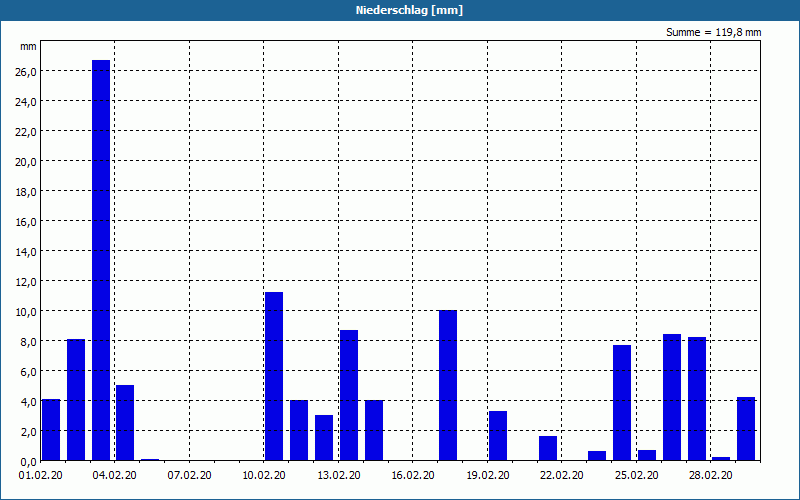The height and width of the screenshot is (500, 800).
Task: Select the 11 mm bar starting at 10.02.20
Action: point(274,376)
